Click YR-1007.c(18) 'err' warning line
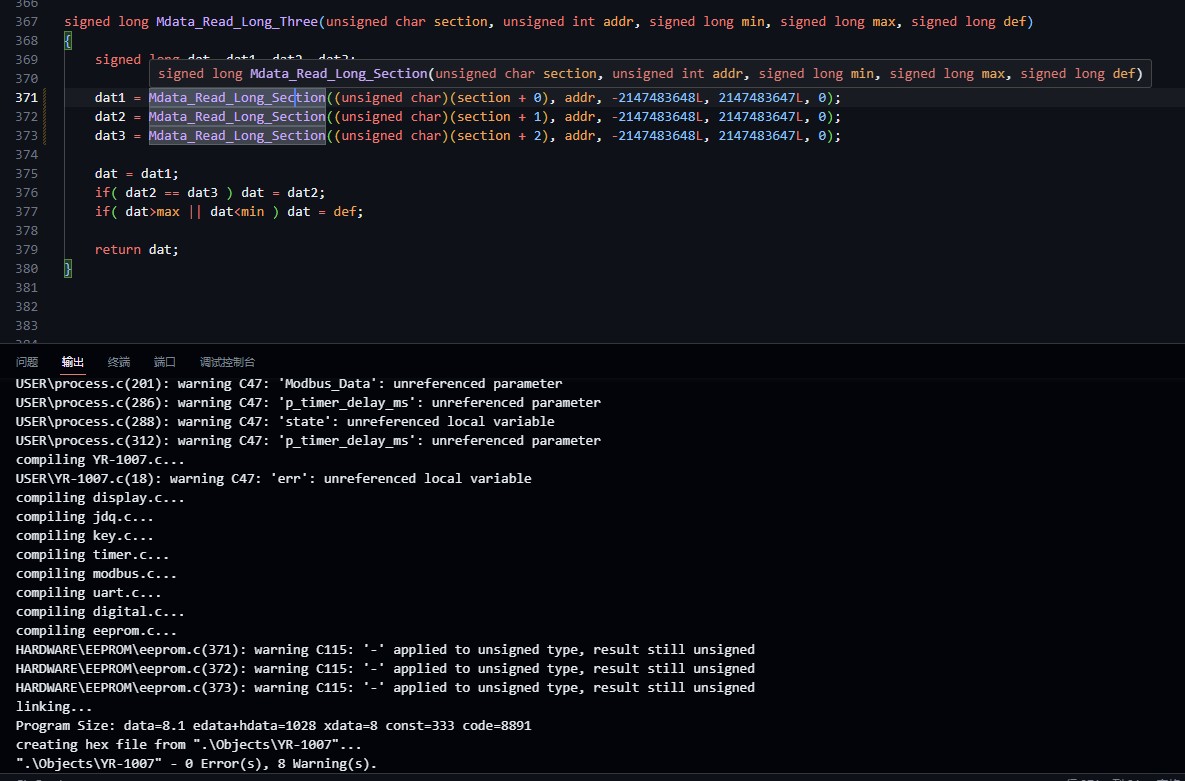The image size is (1185, 781). click(x=273, y=479)
